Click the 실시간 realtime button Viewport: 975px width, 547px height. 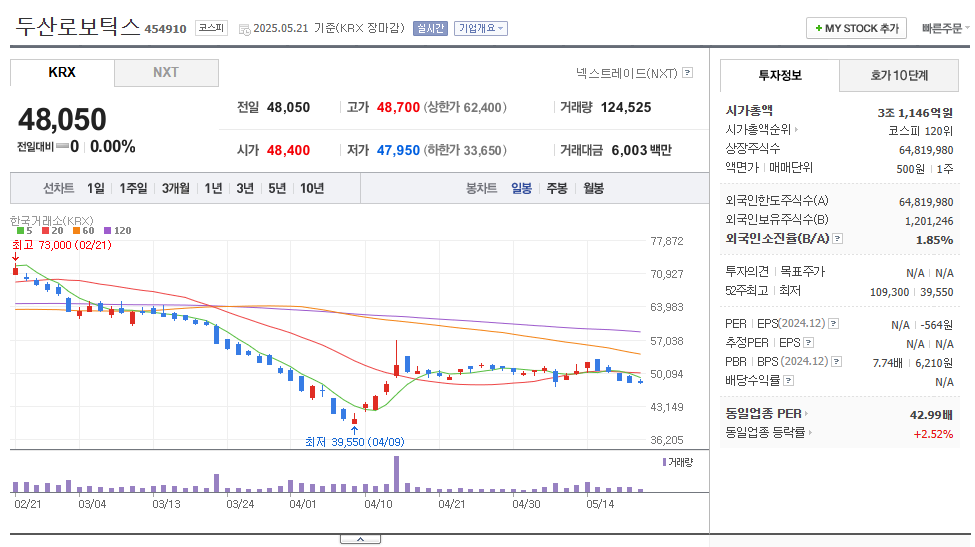click(x=430, y=29)
